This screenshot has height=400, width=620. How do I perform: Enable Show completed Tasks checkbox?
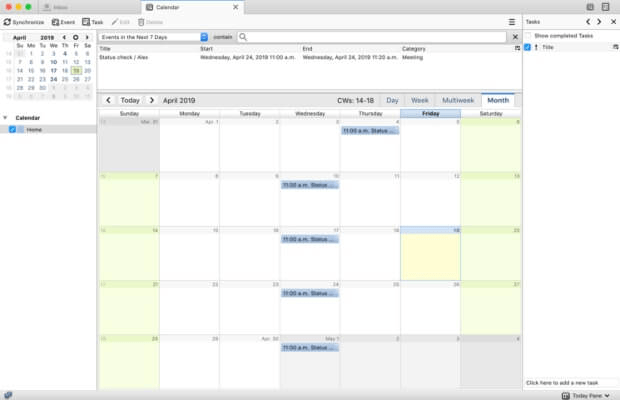point(528,36)
